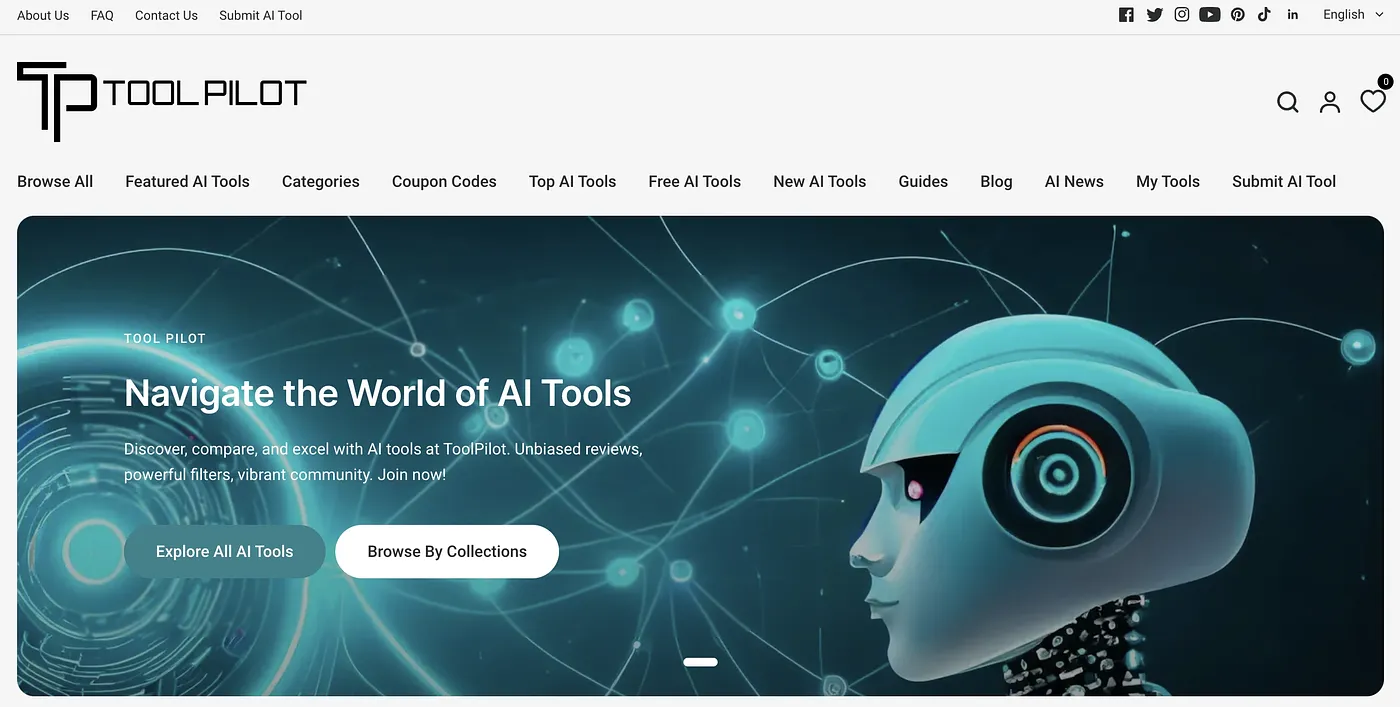Open the Pinterest social icon
1400x707 pixels.
point(1238,15)
